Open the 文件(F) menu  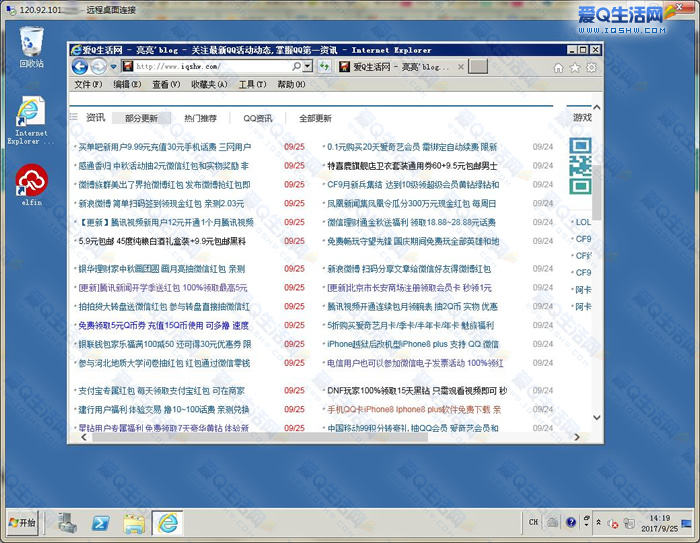click(88, 84)
